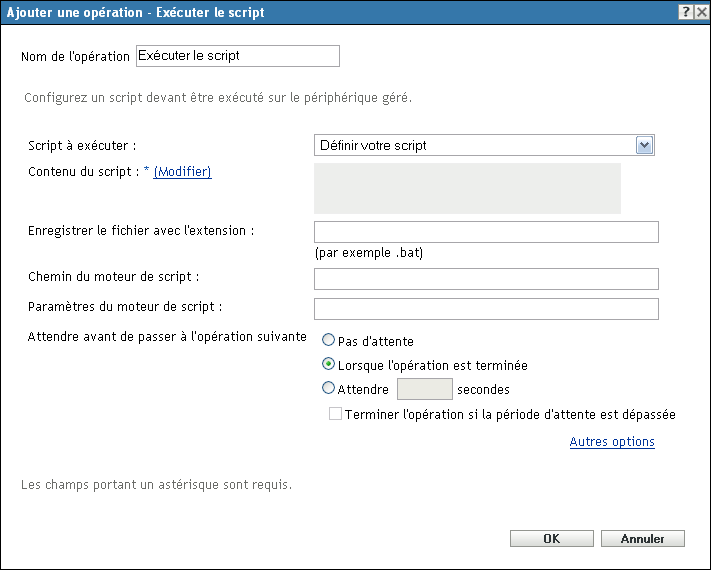Click the gray Contenu du script preview area
Viewport: 711px width, 570px height.
click(x=467, y=188)
